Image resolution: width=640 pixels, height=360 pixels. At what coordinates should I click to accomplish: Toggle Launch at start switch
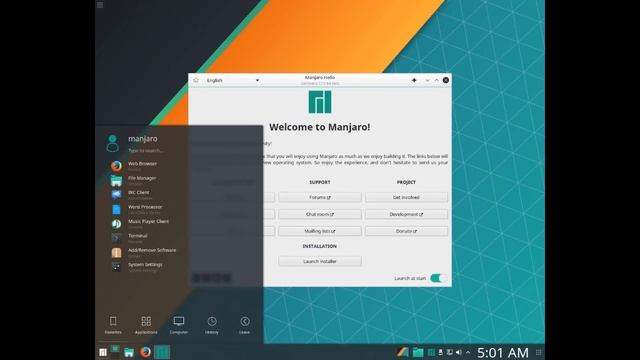(x=438, y=278)
